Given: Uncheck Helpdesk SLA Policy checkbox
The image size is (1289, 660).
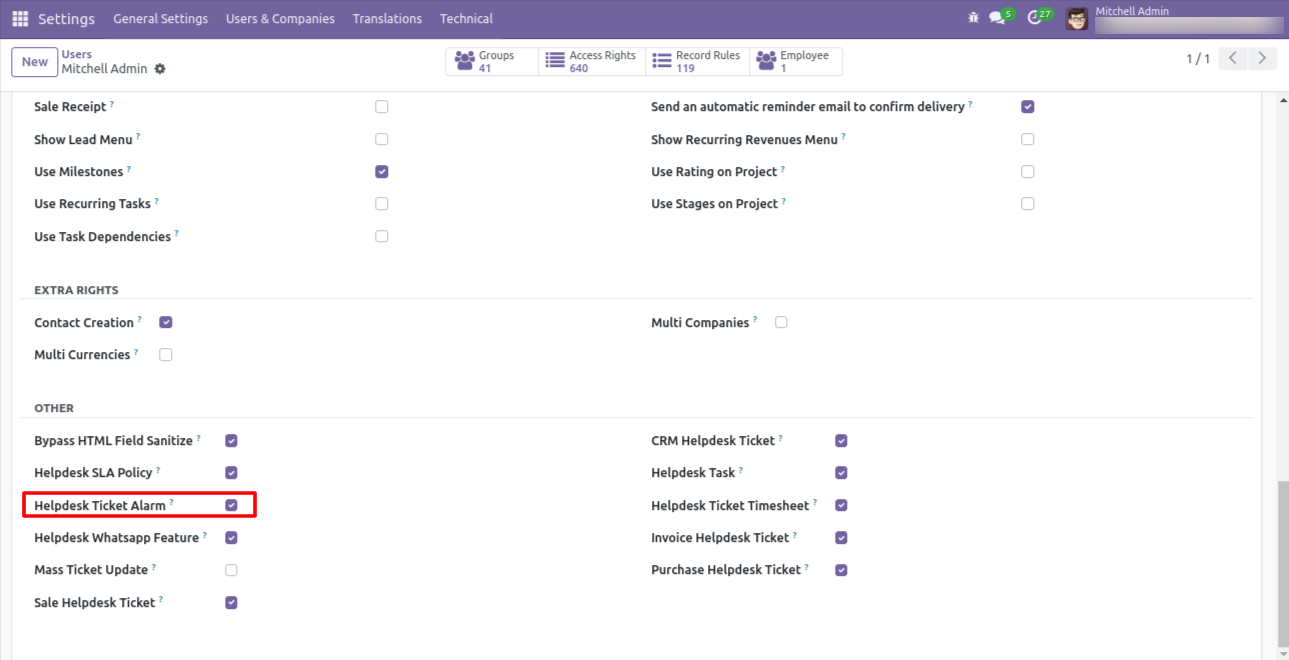Looking at the screenshot, I should point(231,473).
